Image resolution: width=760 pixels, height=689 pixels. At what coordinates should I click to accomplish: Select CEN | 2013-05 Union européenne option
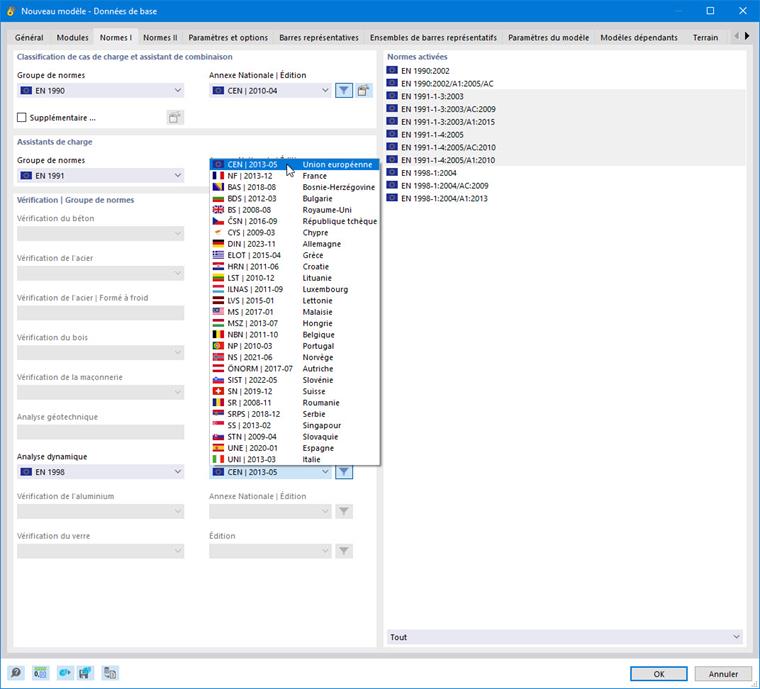pyautogui.click(x=295, y=165)
